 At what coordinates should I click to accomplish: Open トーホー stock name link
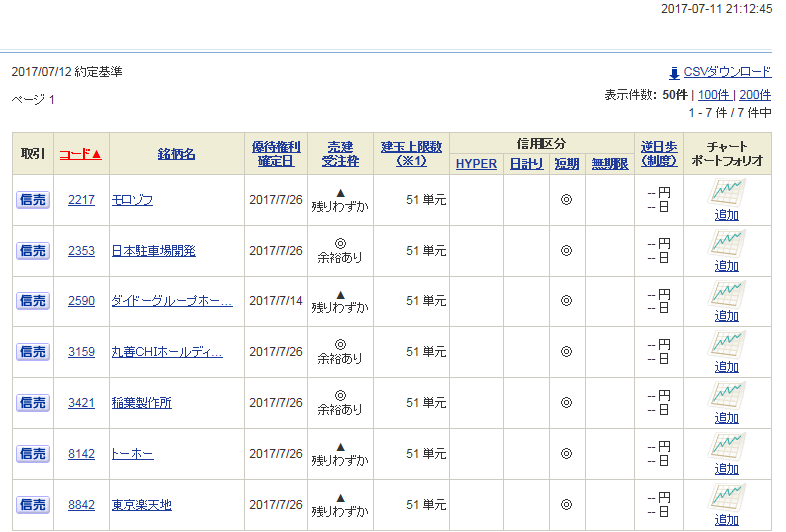tap(132, 454)
